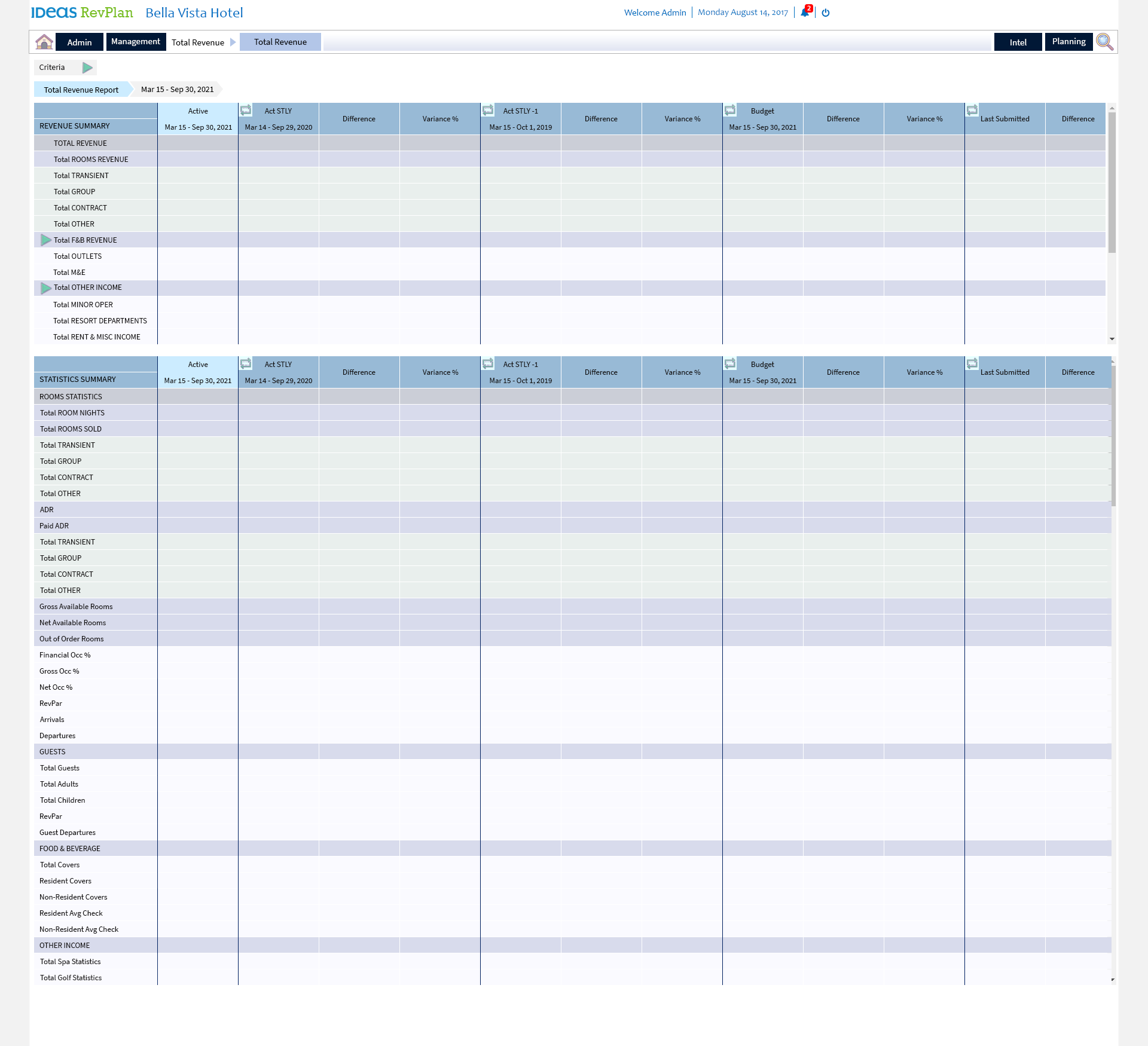This screenshot has width=1148, height=1046.
Task: Open the notifications bell icon
Action: click(805, 13)
